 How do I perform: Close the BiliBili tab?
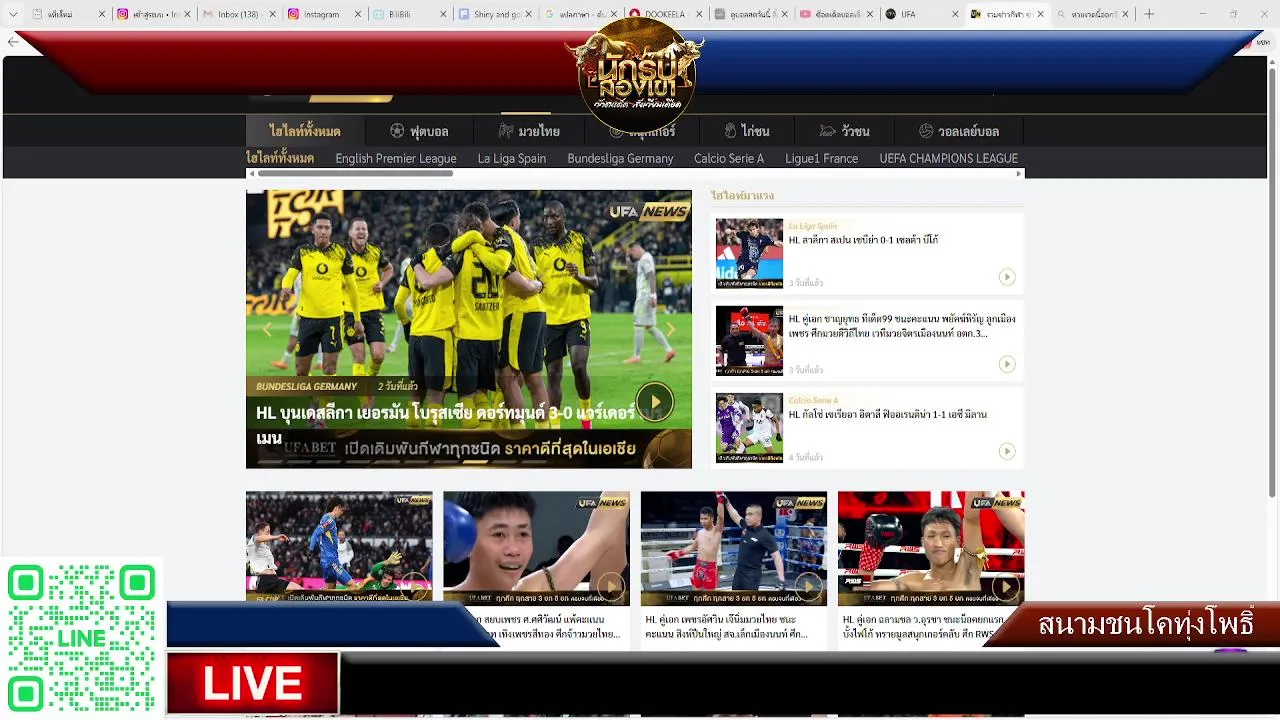pos(443,14)
